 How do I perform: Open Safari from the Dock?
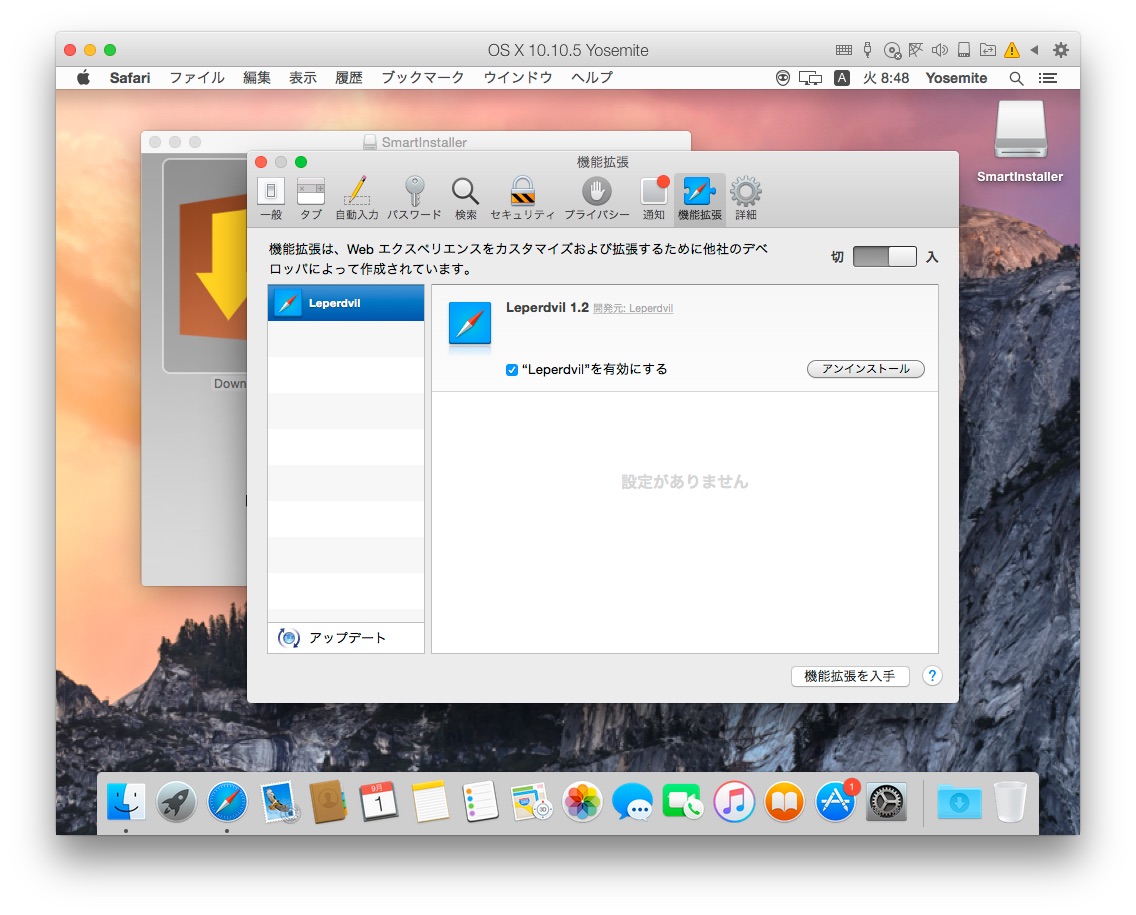coord(227,803)
